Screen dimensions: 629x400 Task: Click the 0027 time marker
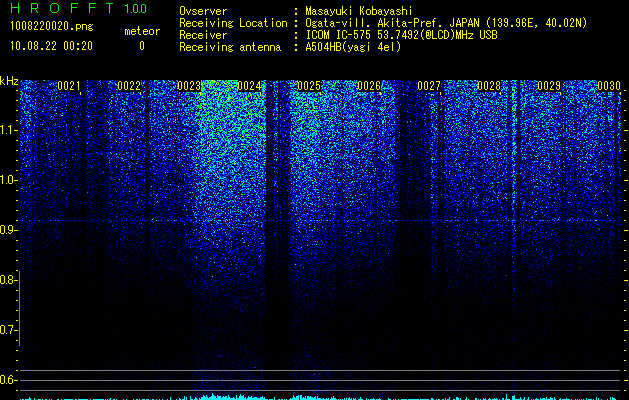point(429,86)
